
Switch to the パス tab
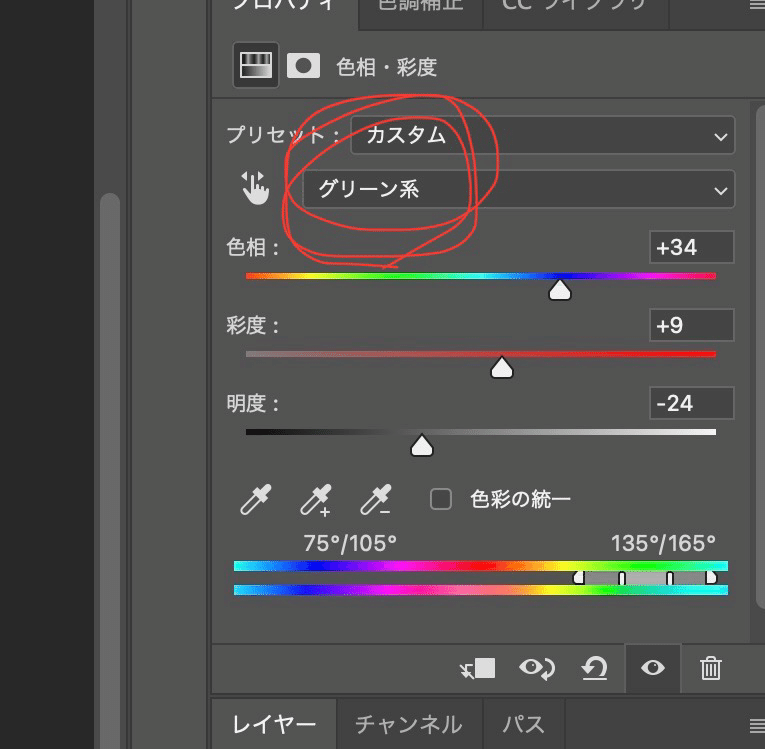pyautogui.click(x=523, y=724)
